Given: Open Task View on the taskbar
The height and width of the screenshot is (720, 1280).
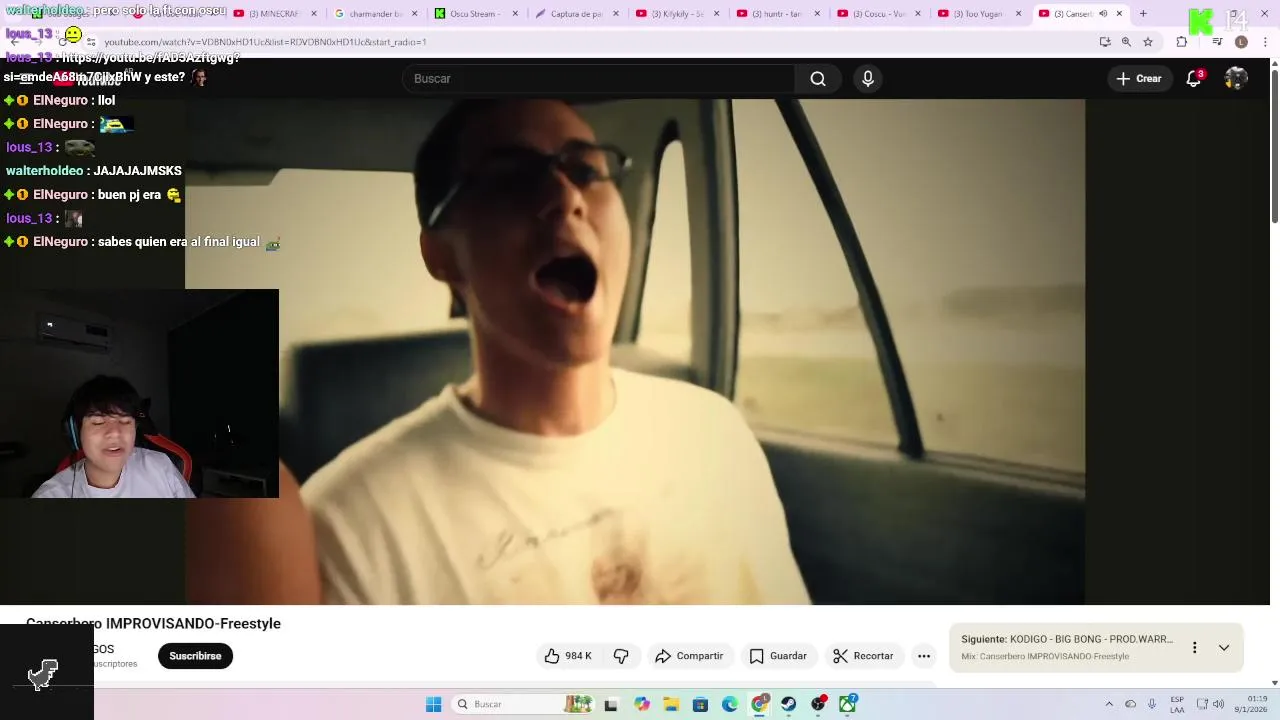Looking at the screenshot, I should click(611, 704).
